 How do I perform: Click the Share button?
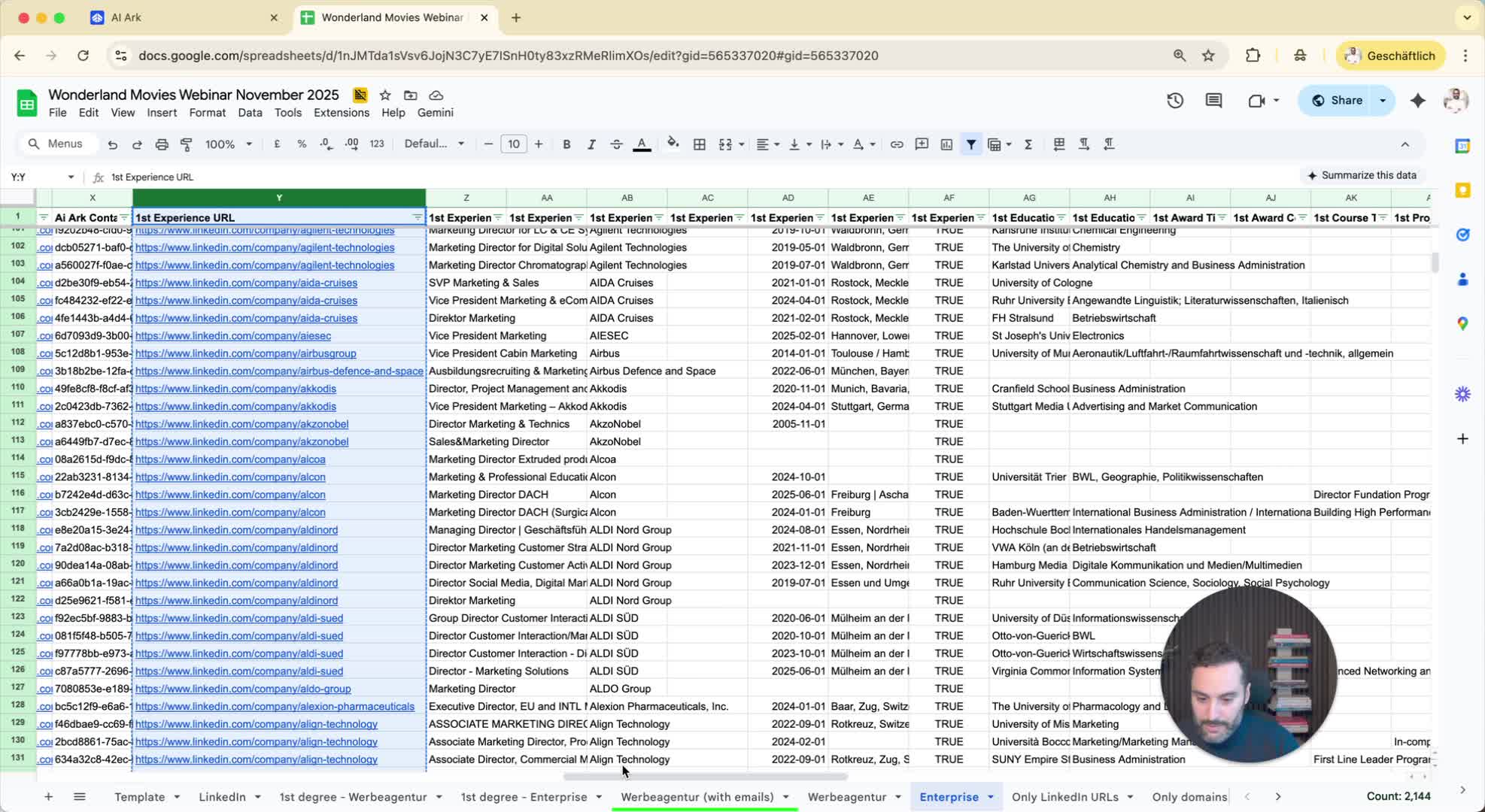coord(1337,101)
